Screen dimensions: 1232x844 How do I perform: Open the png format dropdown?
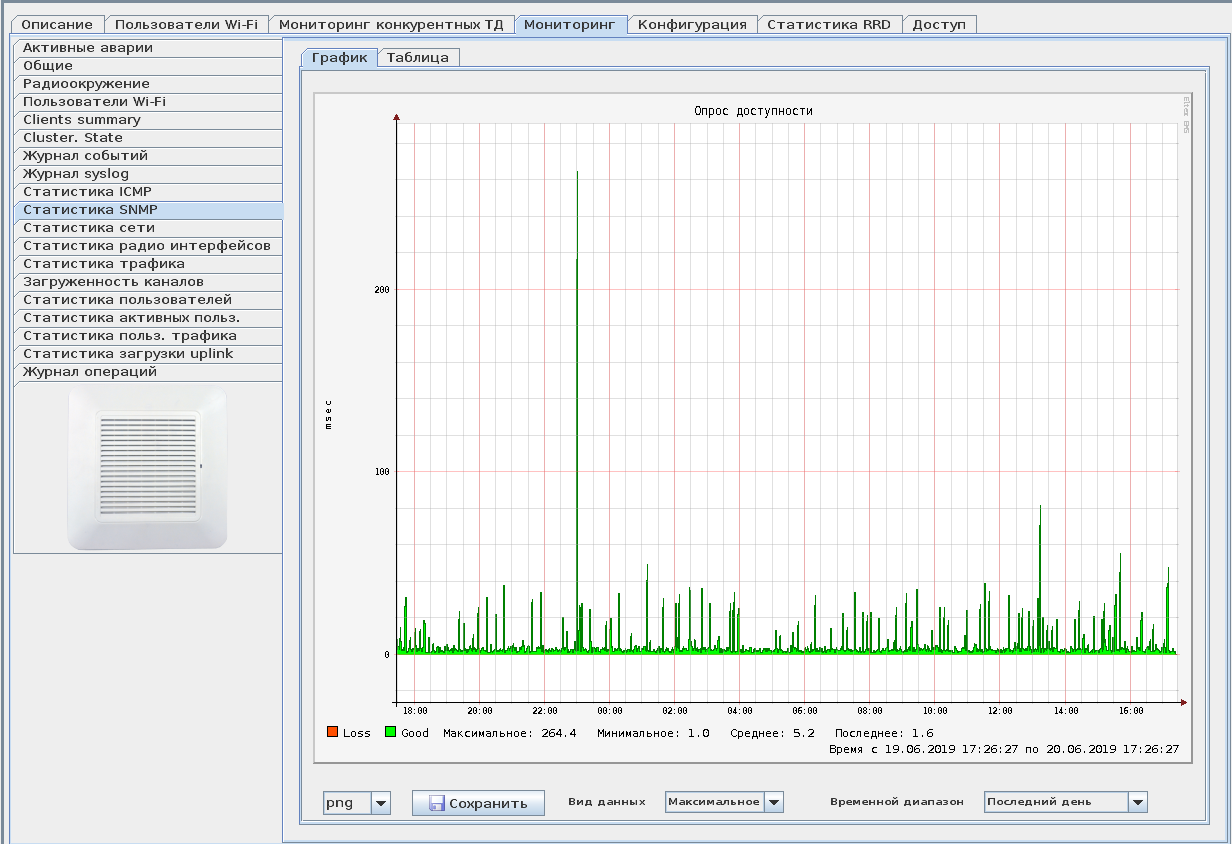(380, 803)
